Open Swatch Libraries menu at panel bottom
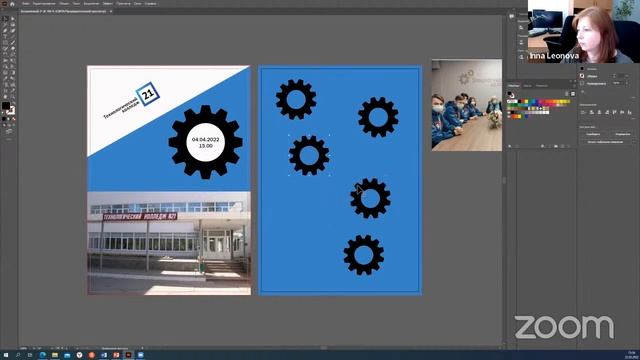Screen dimensions: 640x360 pos(510,146)
